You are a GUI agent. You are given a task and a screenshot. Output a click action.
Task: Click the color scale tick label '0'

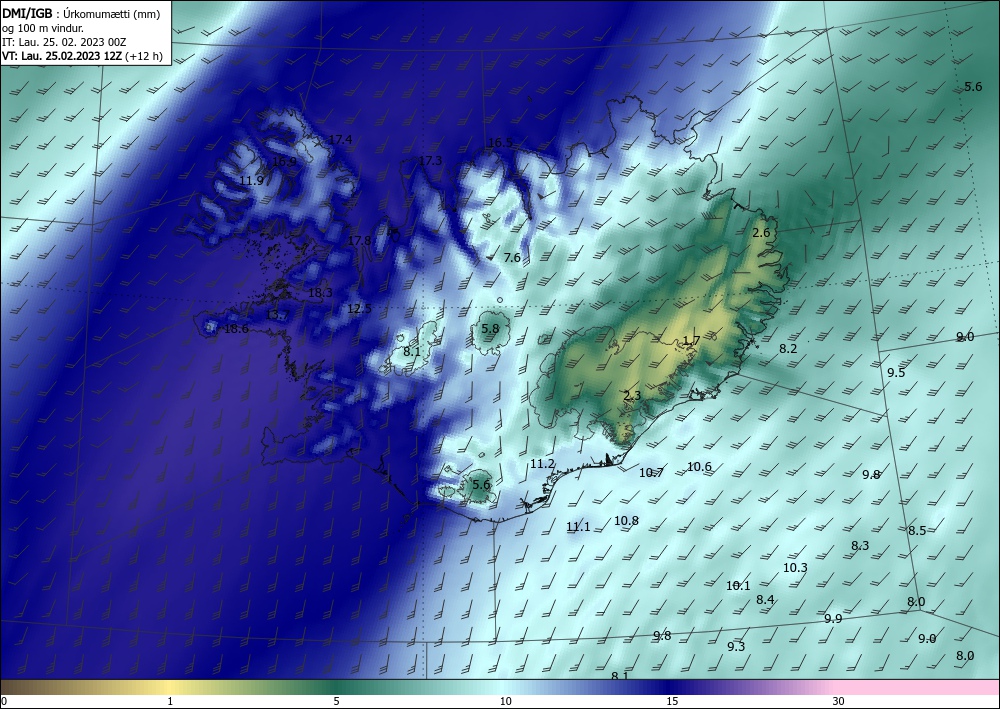tap(4, 701)
